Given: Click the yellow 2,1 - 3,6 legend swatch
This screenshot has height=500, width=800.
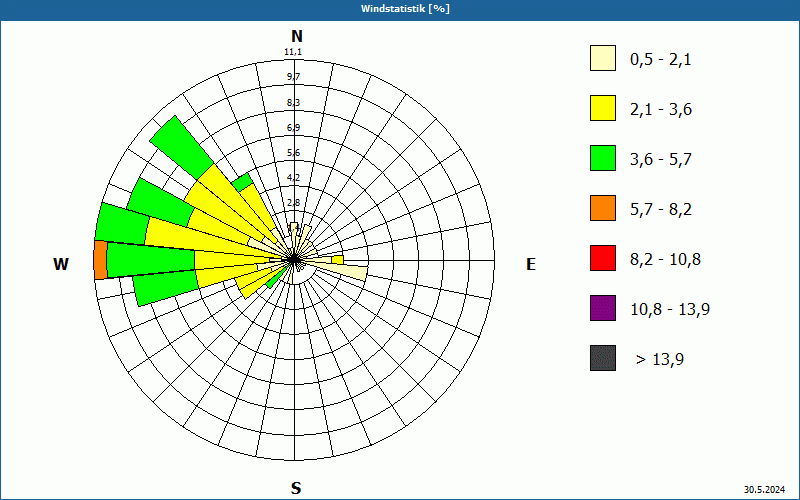Looking at the screenshot, I should coord(603,108).
